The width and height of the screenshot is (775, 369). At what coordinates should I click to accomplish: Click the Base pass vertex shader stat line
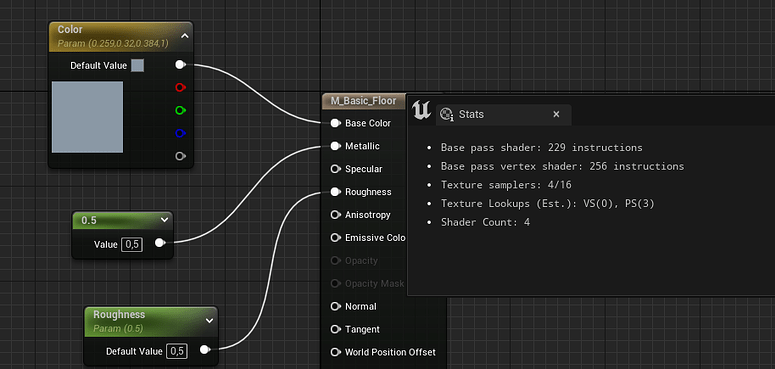[x=562, y=166]
